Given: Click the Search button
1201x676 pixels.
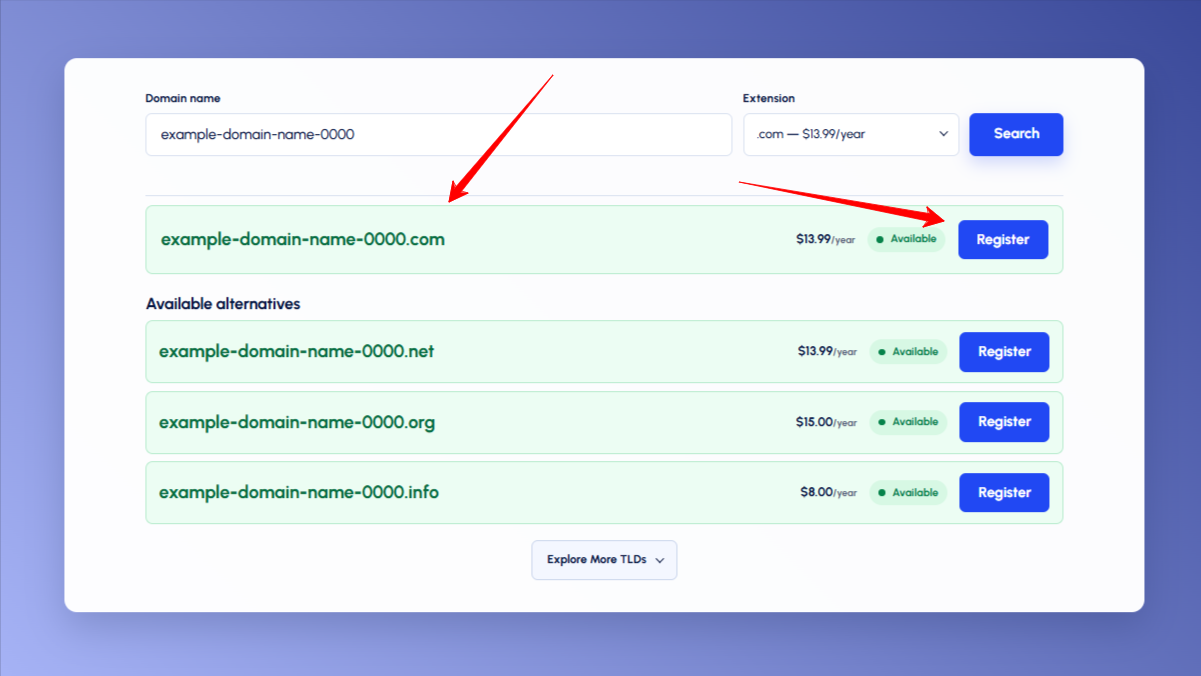Looking at the screenshot, I should (1016, 134).
